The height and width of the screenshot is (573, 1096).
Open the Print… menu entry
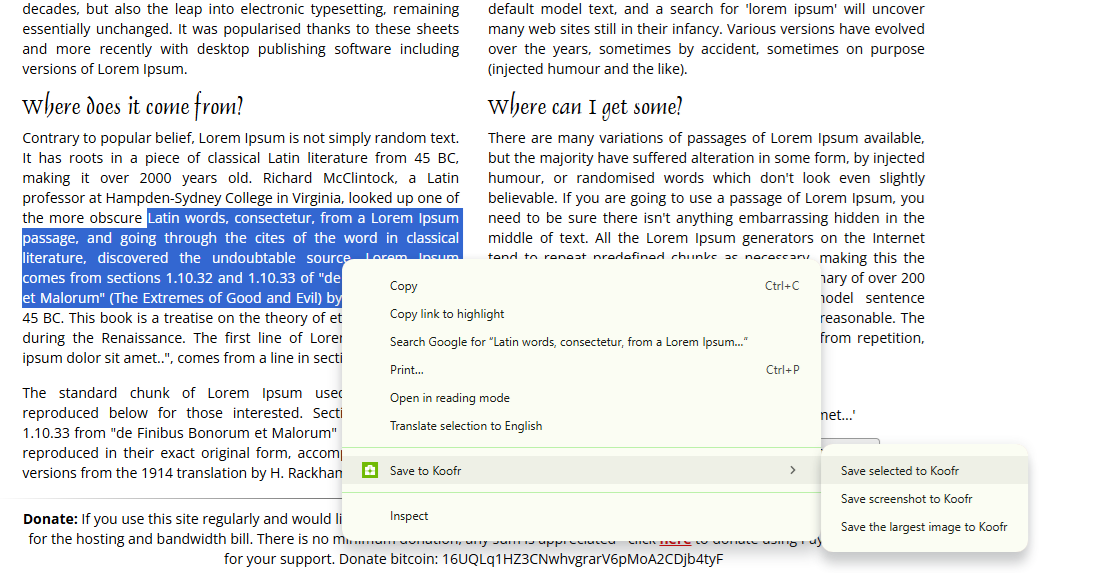click(x=581, y=370)
